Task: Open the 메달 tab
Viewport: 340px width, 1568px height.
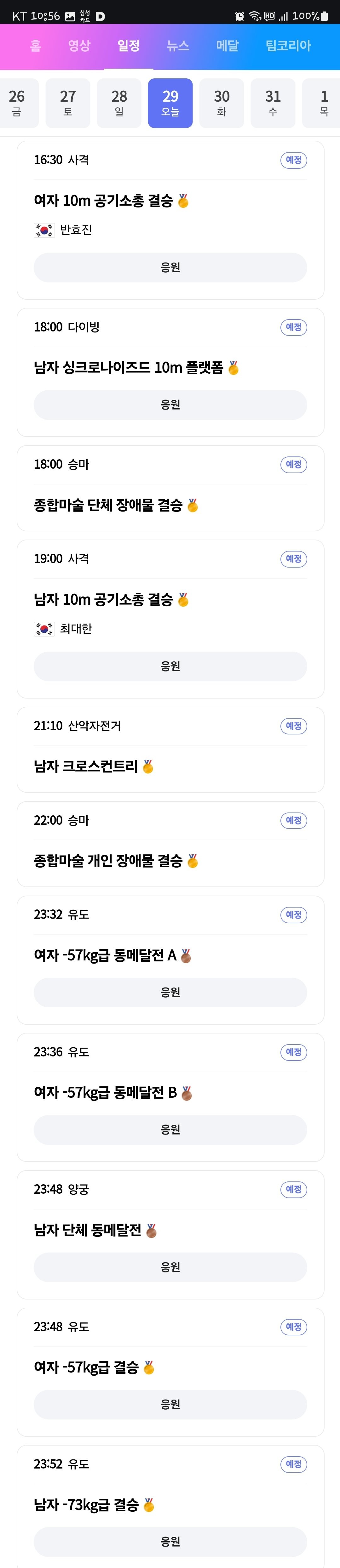Action: point(227,46)
